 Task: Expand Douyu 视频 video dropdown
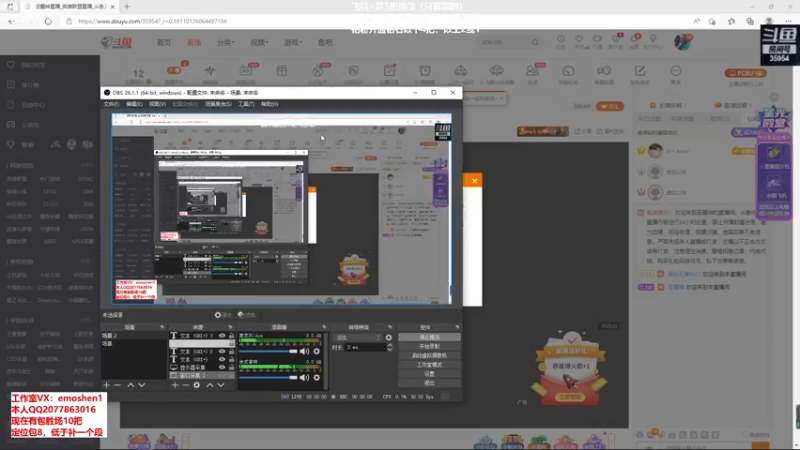pos(259,42)
